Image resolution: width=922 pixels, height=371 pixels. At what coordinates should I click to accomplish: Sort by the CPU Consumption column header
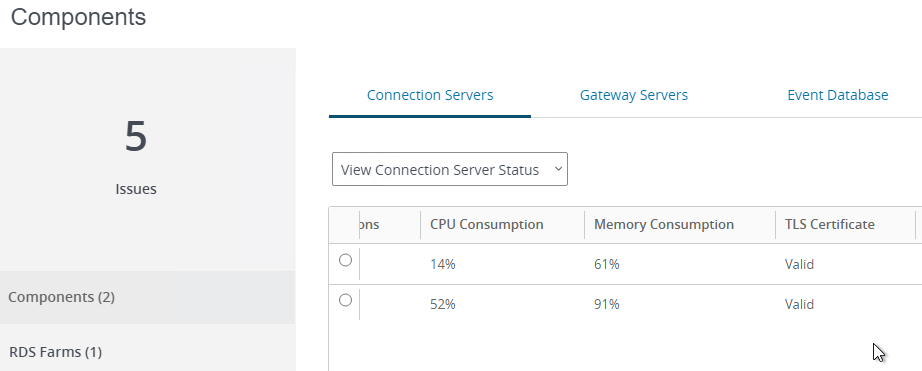(x=486, y=225)
